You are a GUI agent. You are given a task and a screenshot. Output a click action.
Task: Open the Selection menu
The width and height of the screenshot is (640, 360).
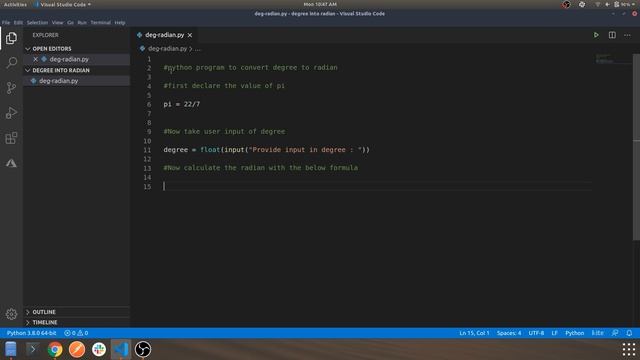click(x=38, y=23)
